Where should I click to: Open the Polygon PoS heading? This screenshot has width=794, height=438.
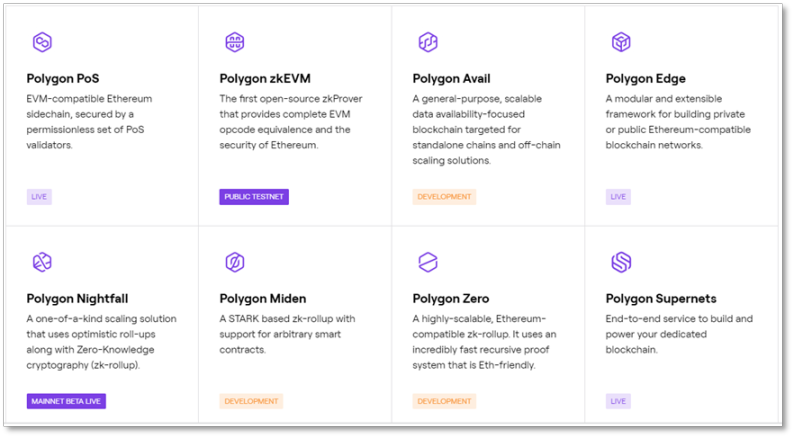(x=63, y=78)
